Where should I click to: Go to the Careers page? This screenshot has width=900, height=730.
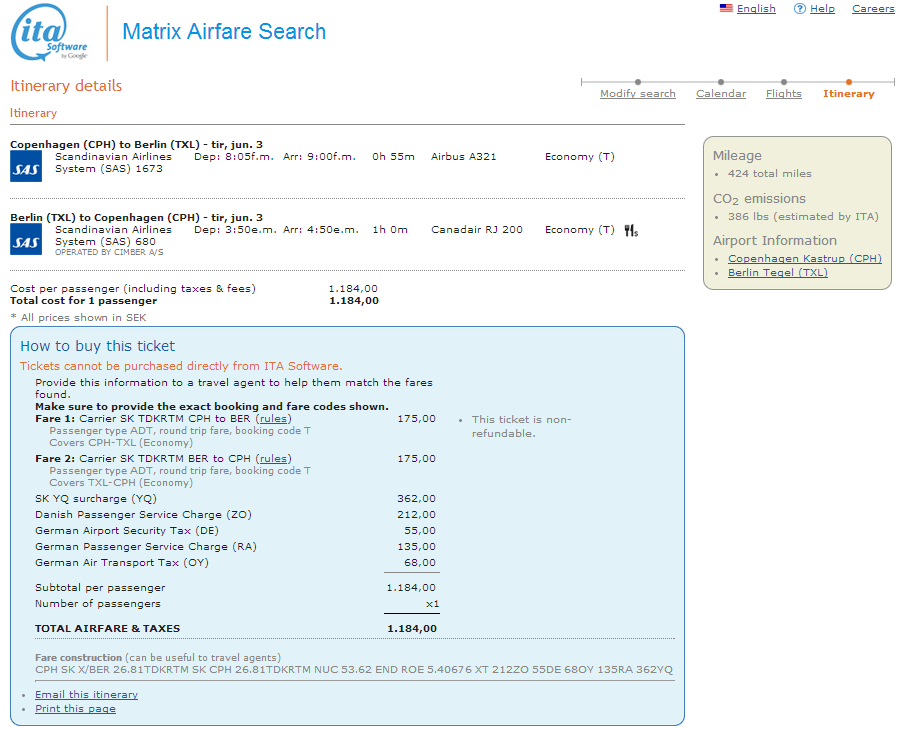pos(873,9)
